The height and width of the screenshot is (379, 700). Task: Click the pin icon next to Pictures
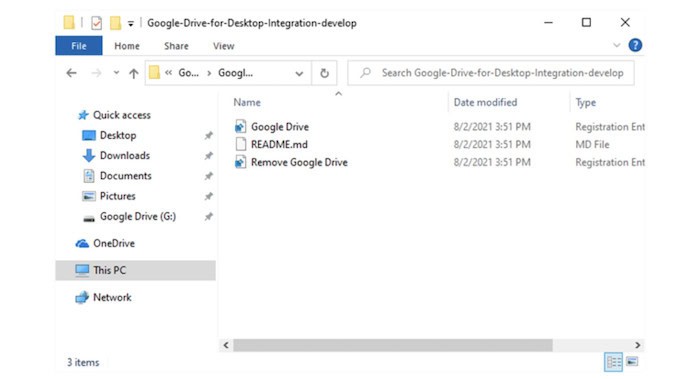click(208, 196)
